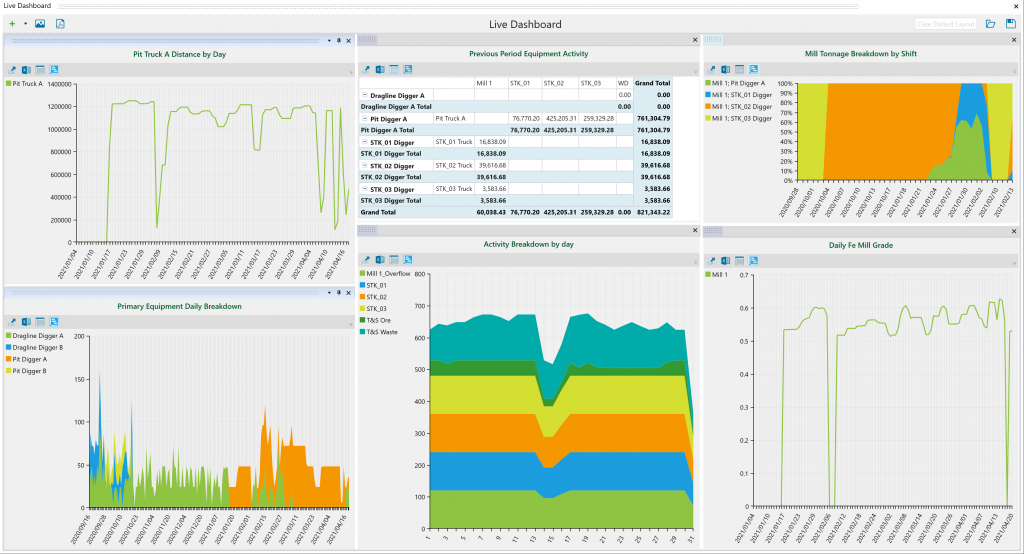Click the green plus add widget icon
The height and width of the screenshot is (554, 1024).
coord(12,23)
